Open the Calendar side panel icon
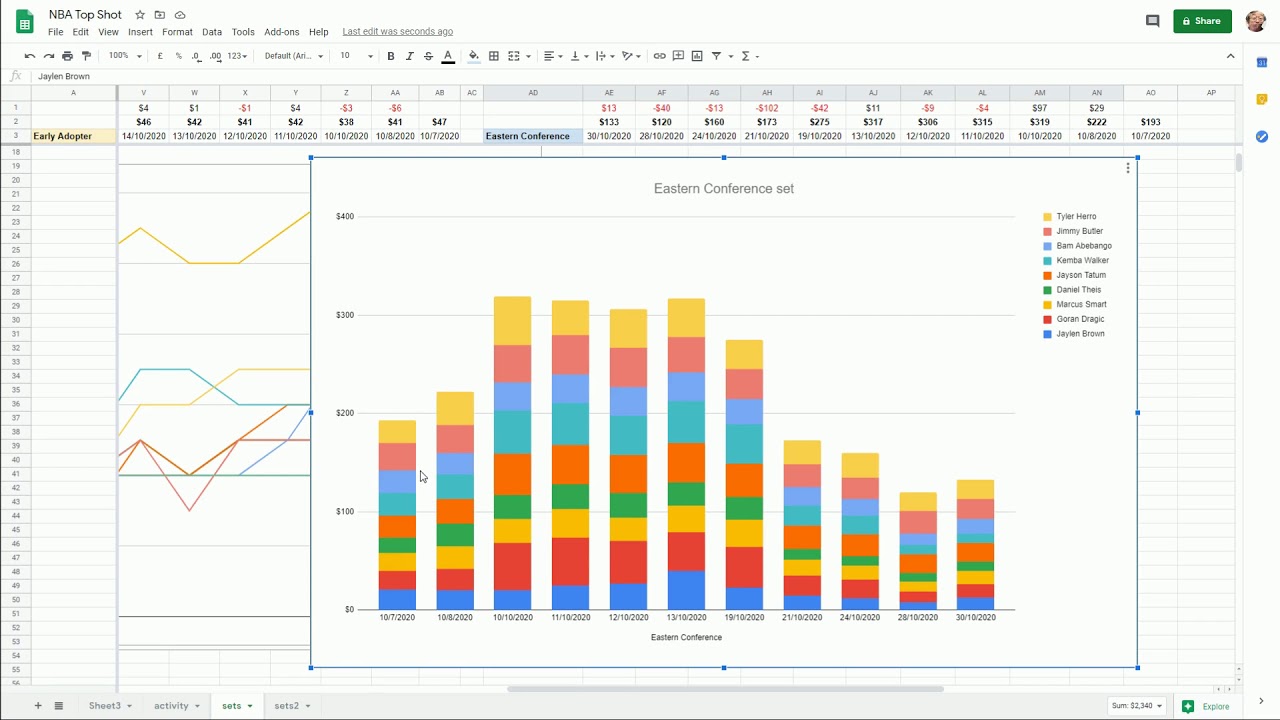 click(x=1262, y=63)
